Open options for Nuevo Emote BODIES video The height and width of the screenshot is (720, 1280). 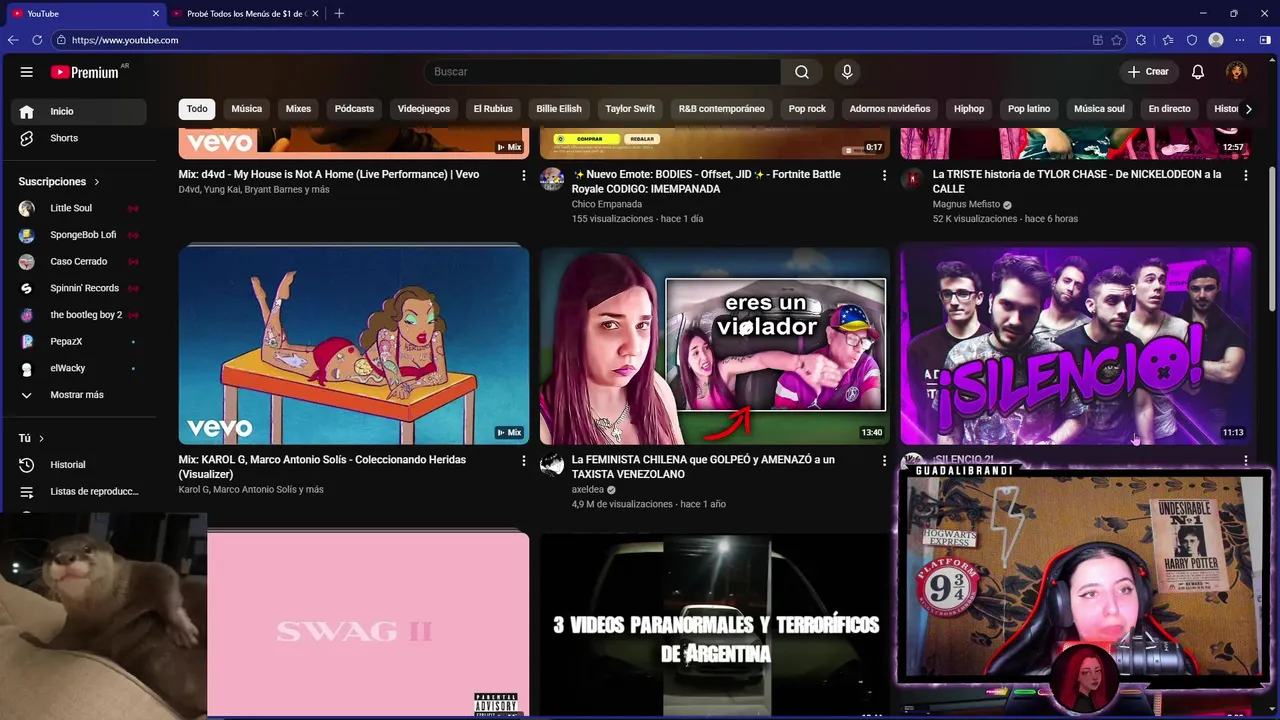[x=884, y=175]
